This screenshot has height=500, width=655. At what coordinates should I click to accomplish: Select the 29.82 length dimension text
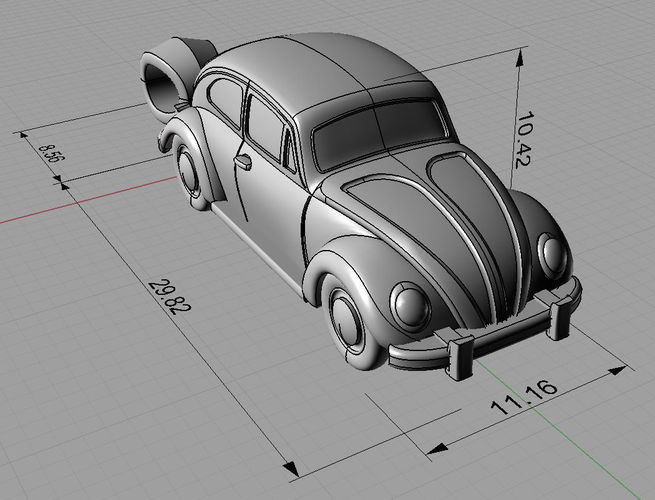coord(169,296)
